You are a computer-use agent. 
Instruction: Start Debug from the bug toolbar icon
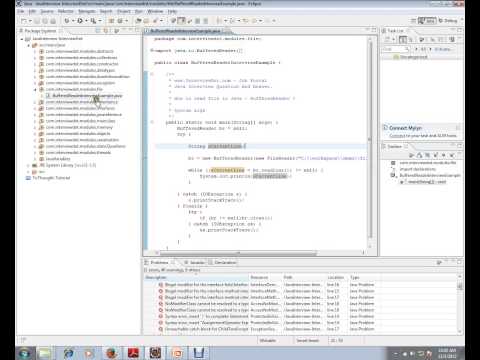tap(67, 21)
